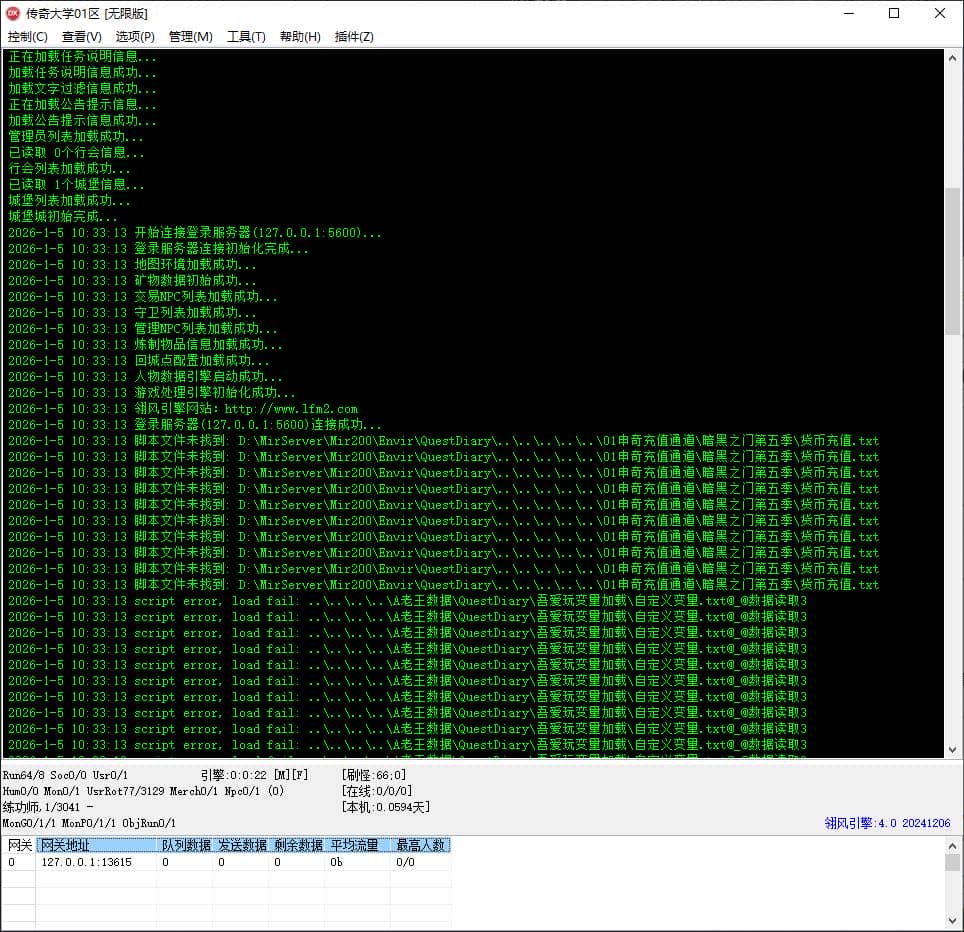
Task: Click the [在线:0/0/0] status text
Action: tap(377, 791)
